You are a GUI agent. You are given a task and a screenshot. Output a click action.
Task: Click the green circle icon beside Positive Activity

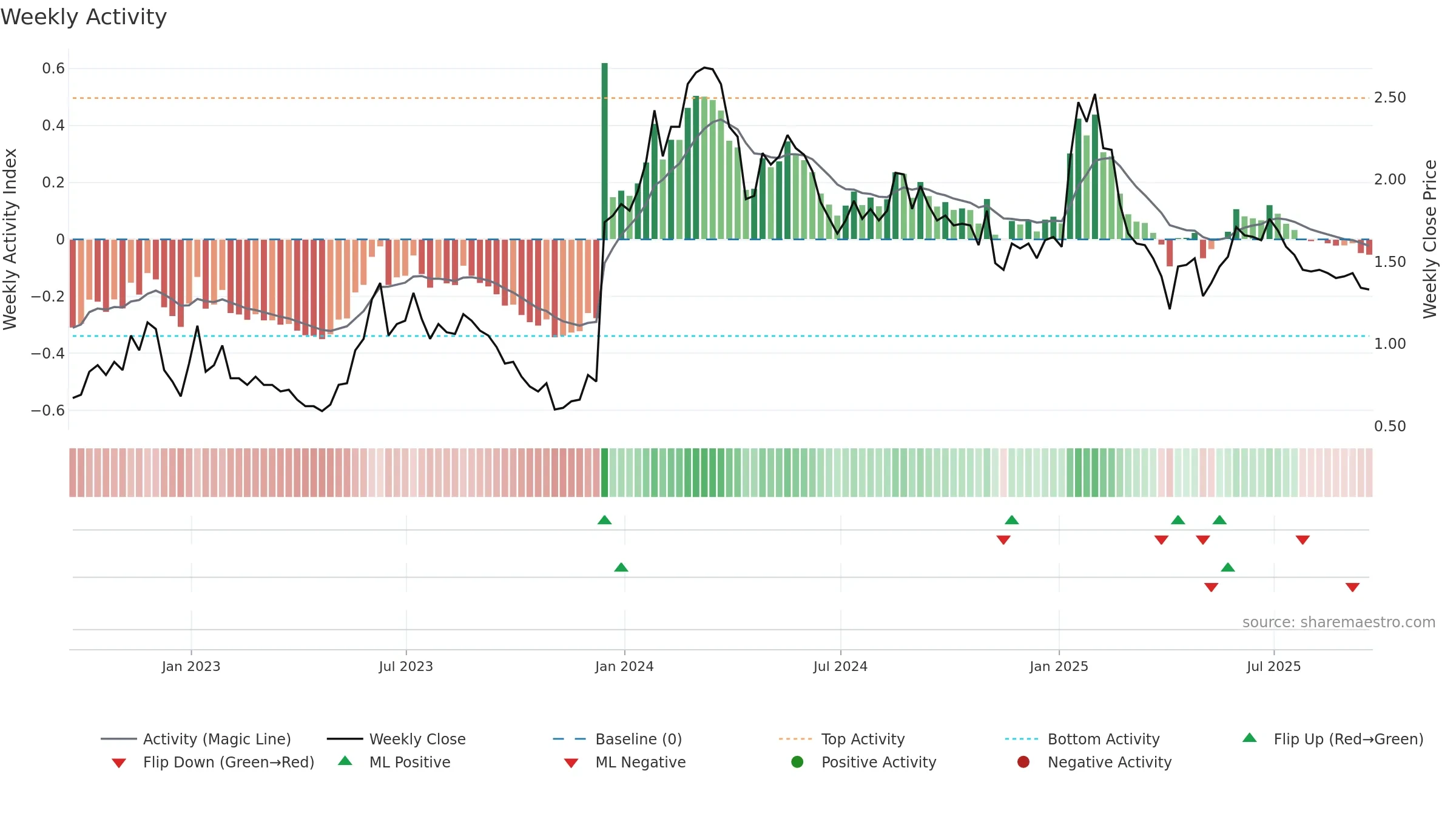point(798,761)
